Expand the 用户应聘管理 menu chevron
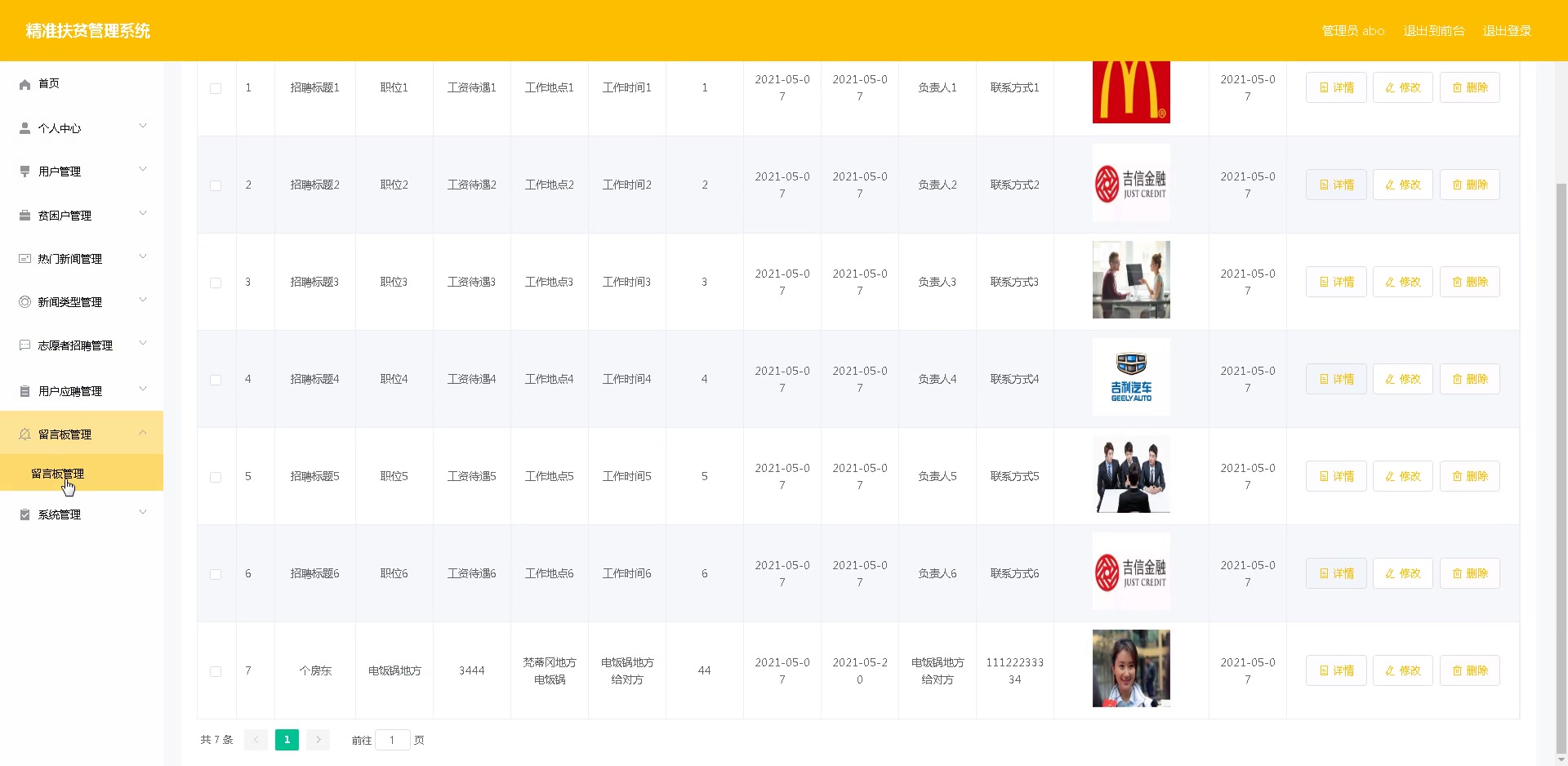Viewport: 1568px width, 766px height. point(143,389)
